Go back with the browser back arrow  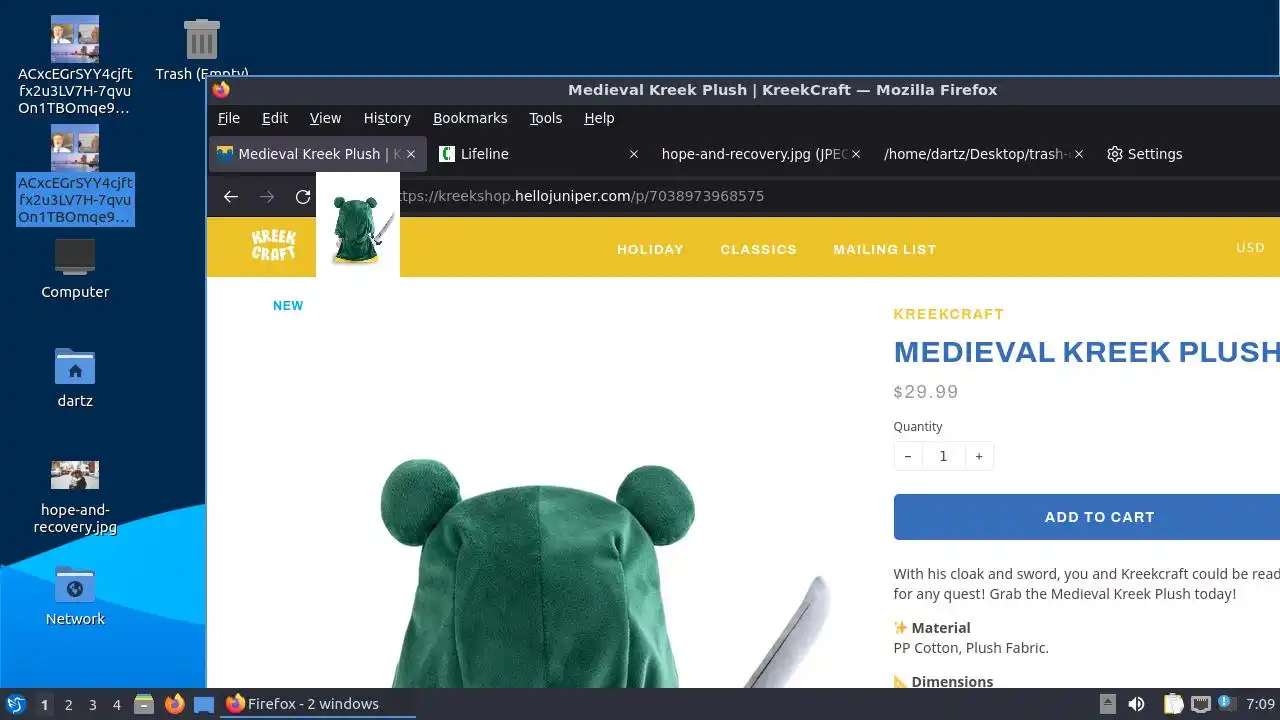click(x=231, y=196)
